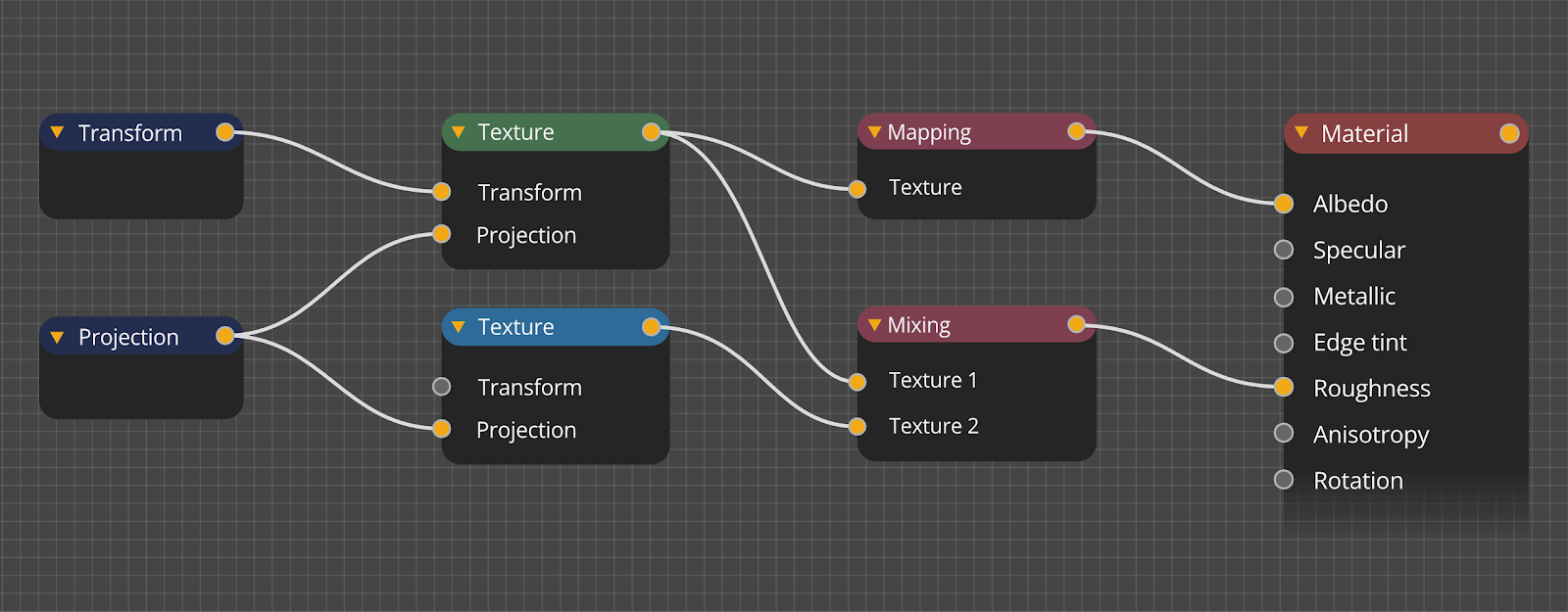The height and width of the screenshot is (612, 1568).
Task: Click the green Texture node output socket
Action: [651, 132]
